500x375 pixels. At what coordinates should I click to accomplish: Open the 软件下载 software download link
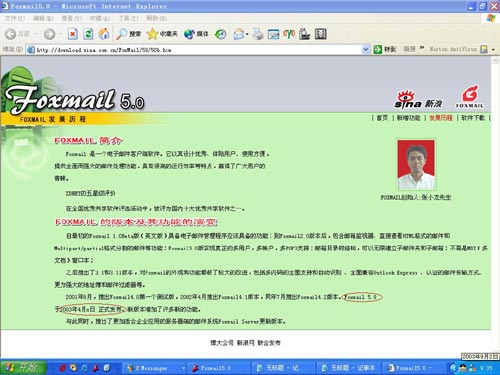pyautogui.click(x=473, y=118)
